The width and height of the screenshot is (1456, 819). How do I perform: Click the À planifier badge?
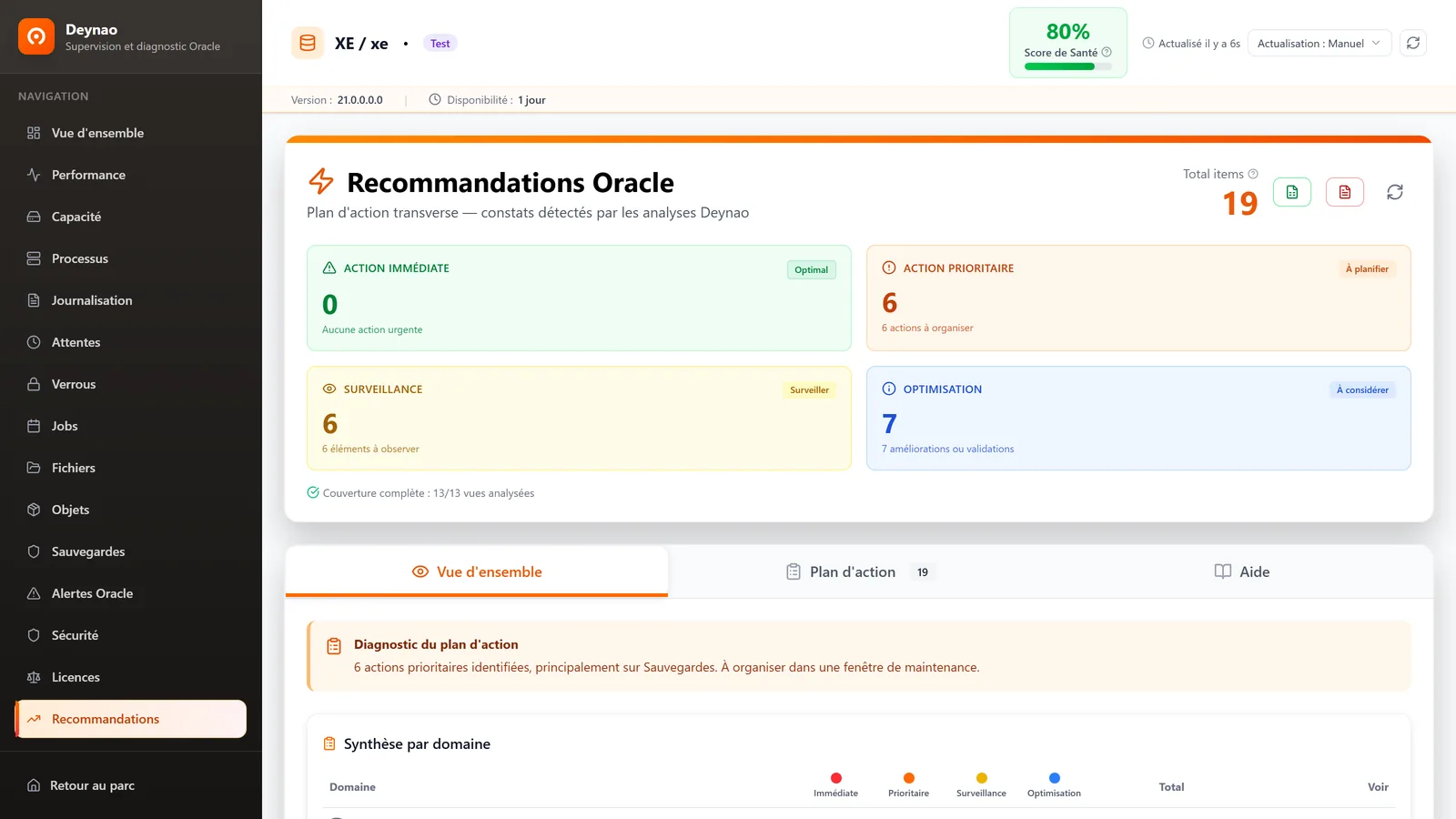point(1367,269)
